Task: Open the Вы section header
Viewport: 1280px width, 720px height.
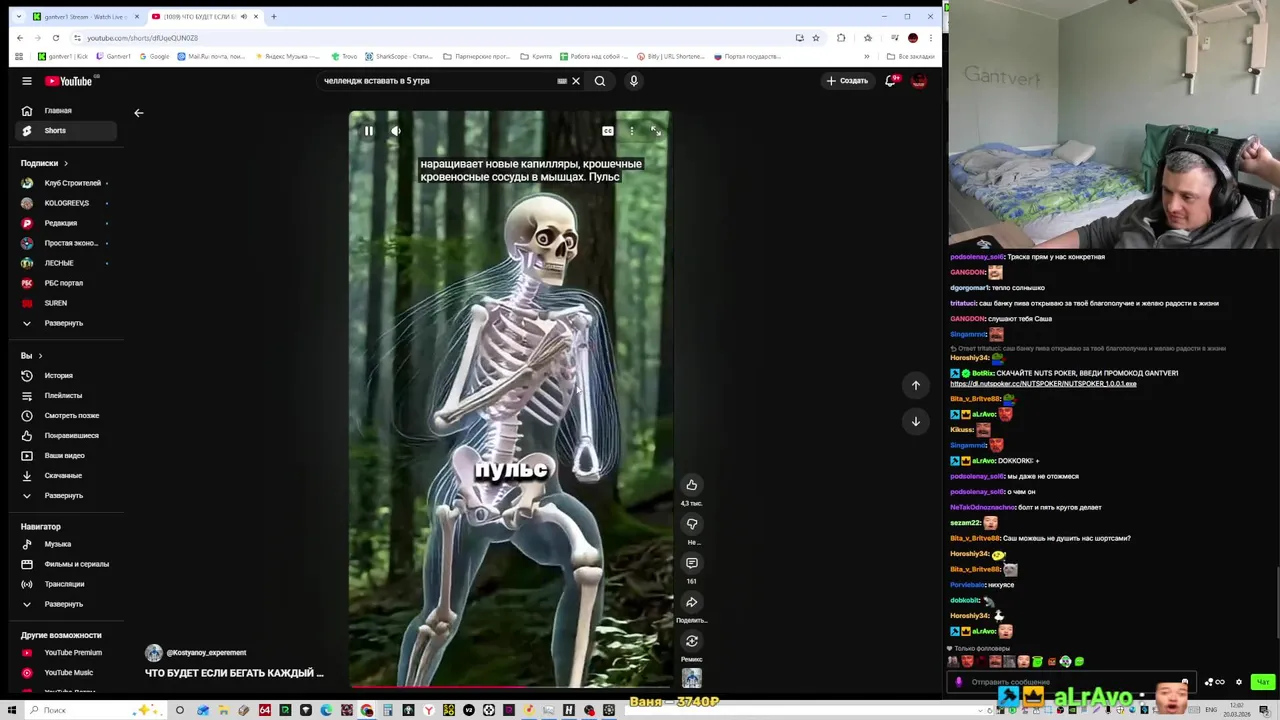Action: point(32,356)
